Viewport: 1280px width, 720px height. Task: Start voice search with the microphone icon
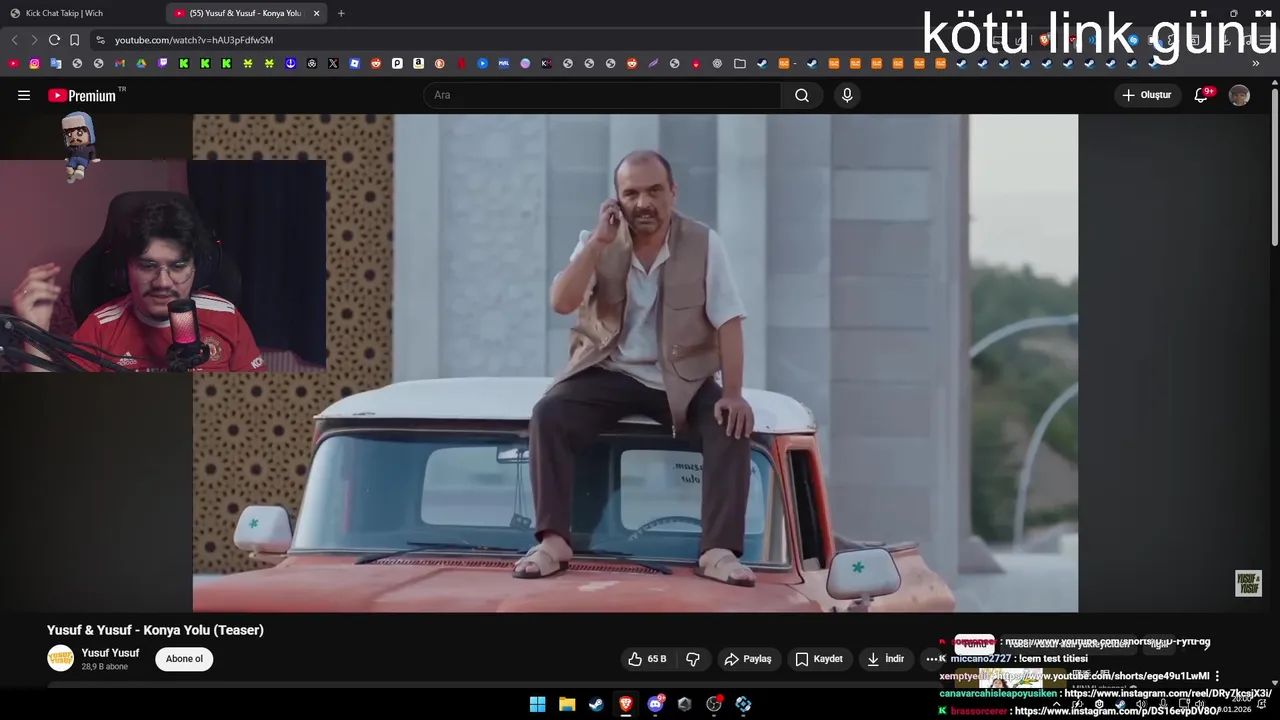tap(847, 95)
